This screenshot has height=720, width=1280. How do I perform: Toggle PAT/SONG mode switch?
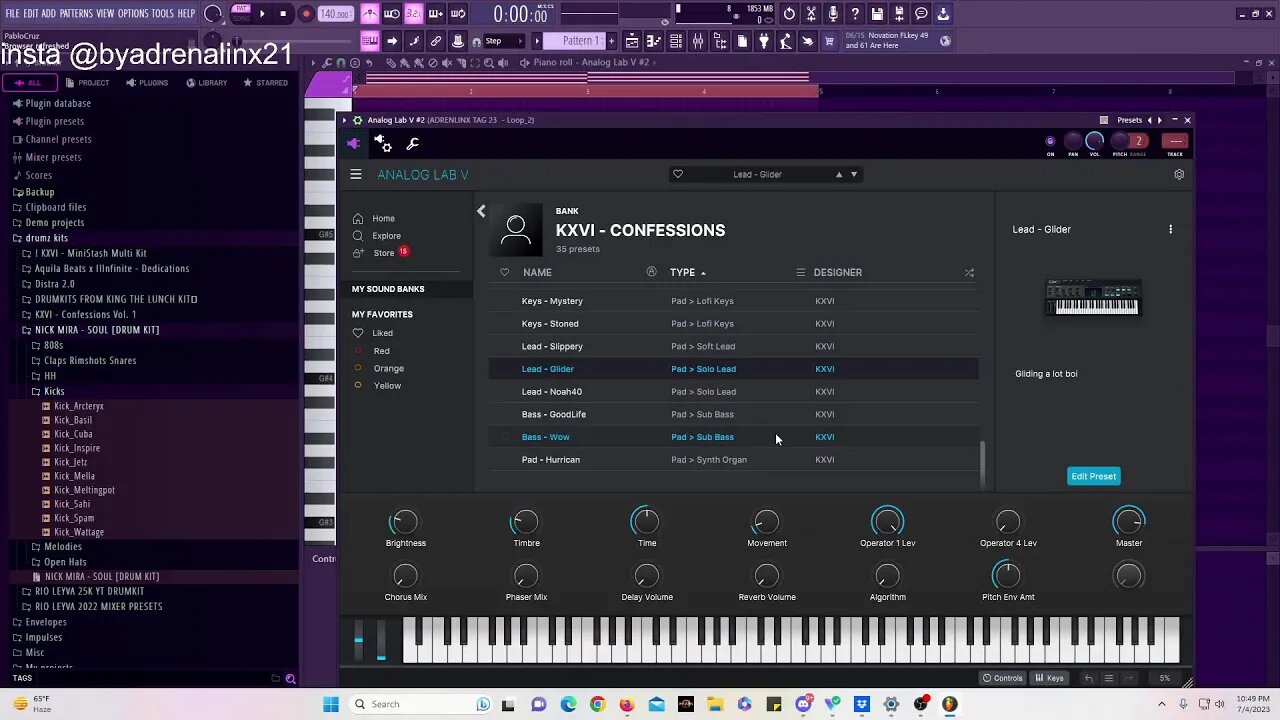pos(241,14)
